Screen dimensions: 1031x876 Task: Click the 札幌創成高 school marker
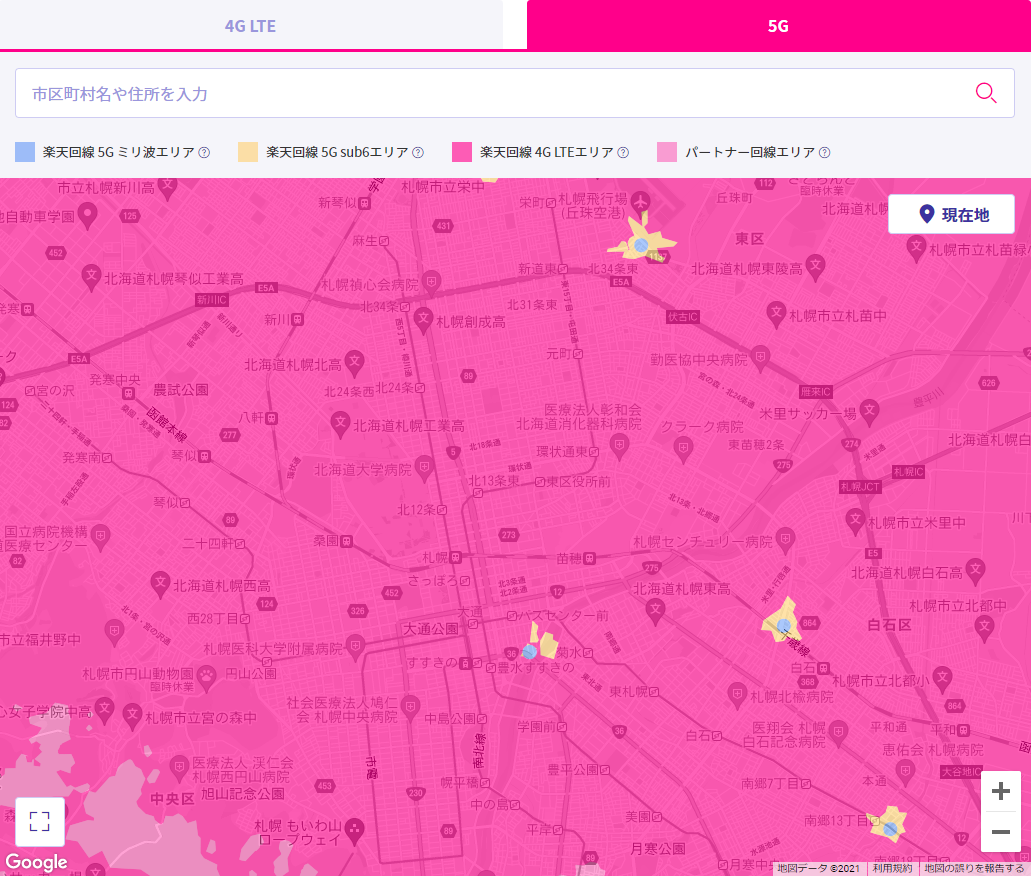[x=423, y=319]
